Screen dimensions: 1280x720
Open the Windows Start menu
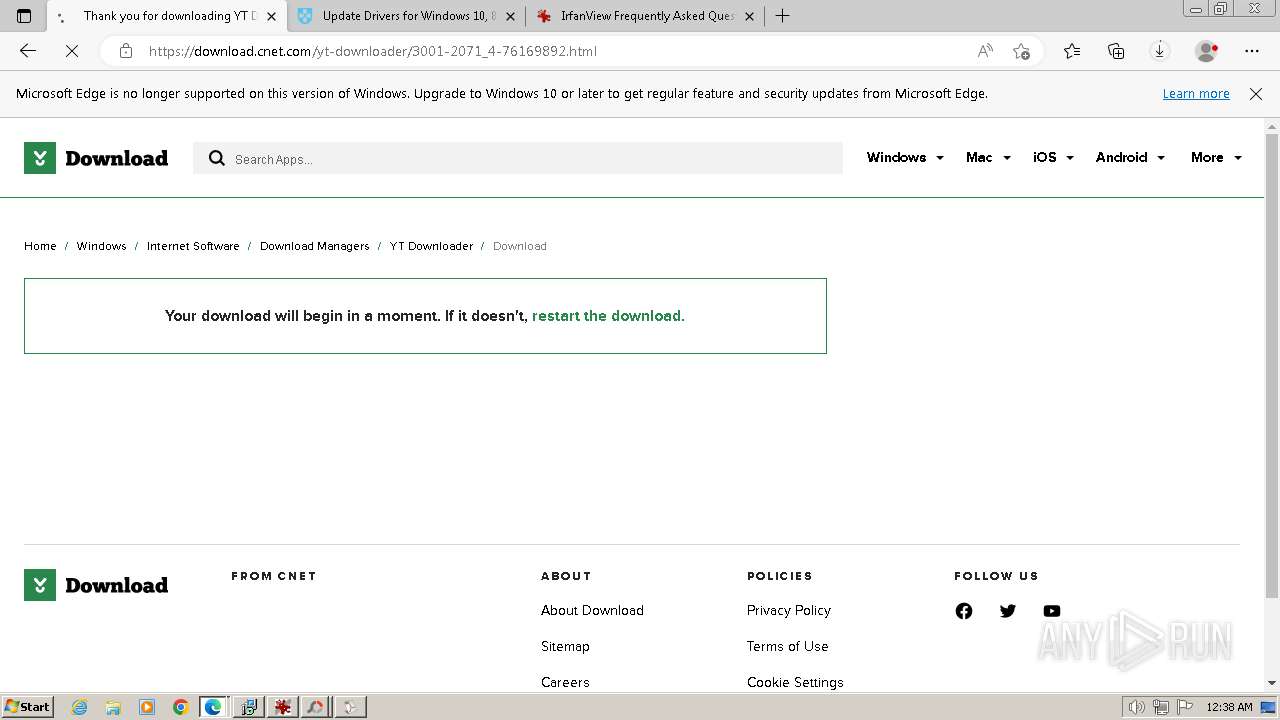coord(28,707)
